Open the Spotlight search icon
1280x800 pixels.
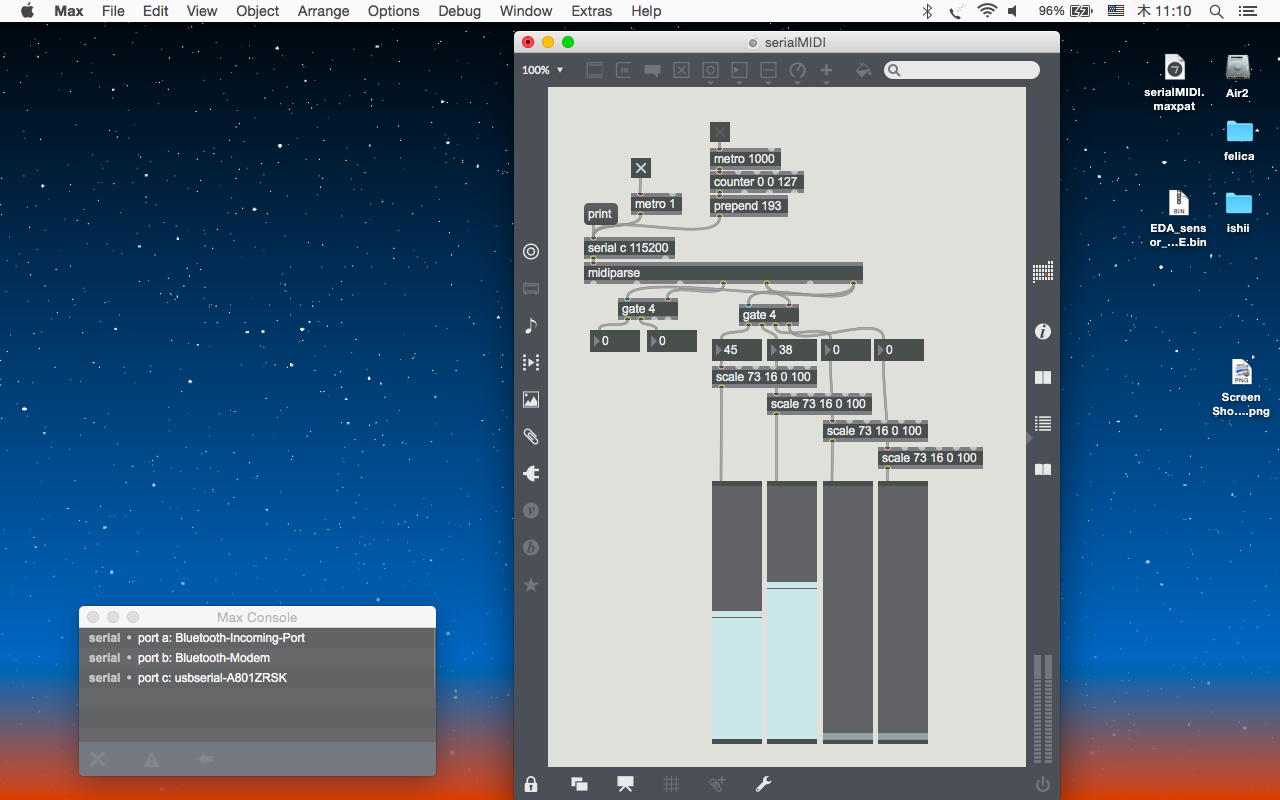[x=1216, y=11]
